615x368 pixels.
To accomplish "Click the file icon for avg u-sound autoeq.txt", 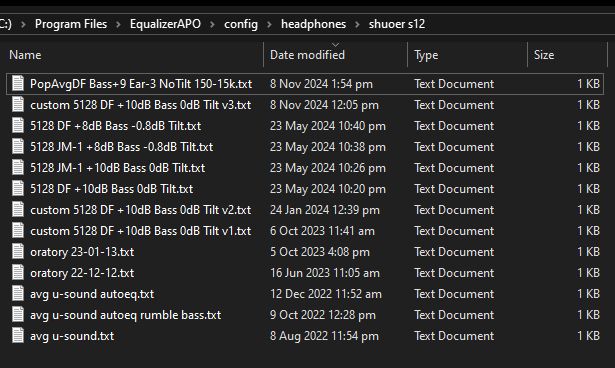I will 18,293.
